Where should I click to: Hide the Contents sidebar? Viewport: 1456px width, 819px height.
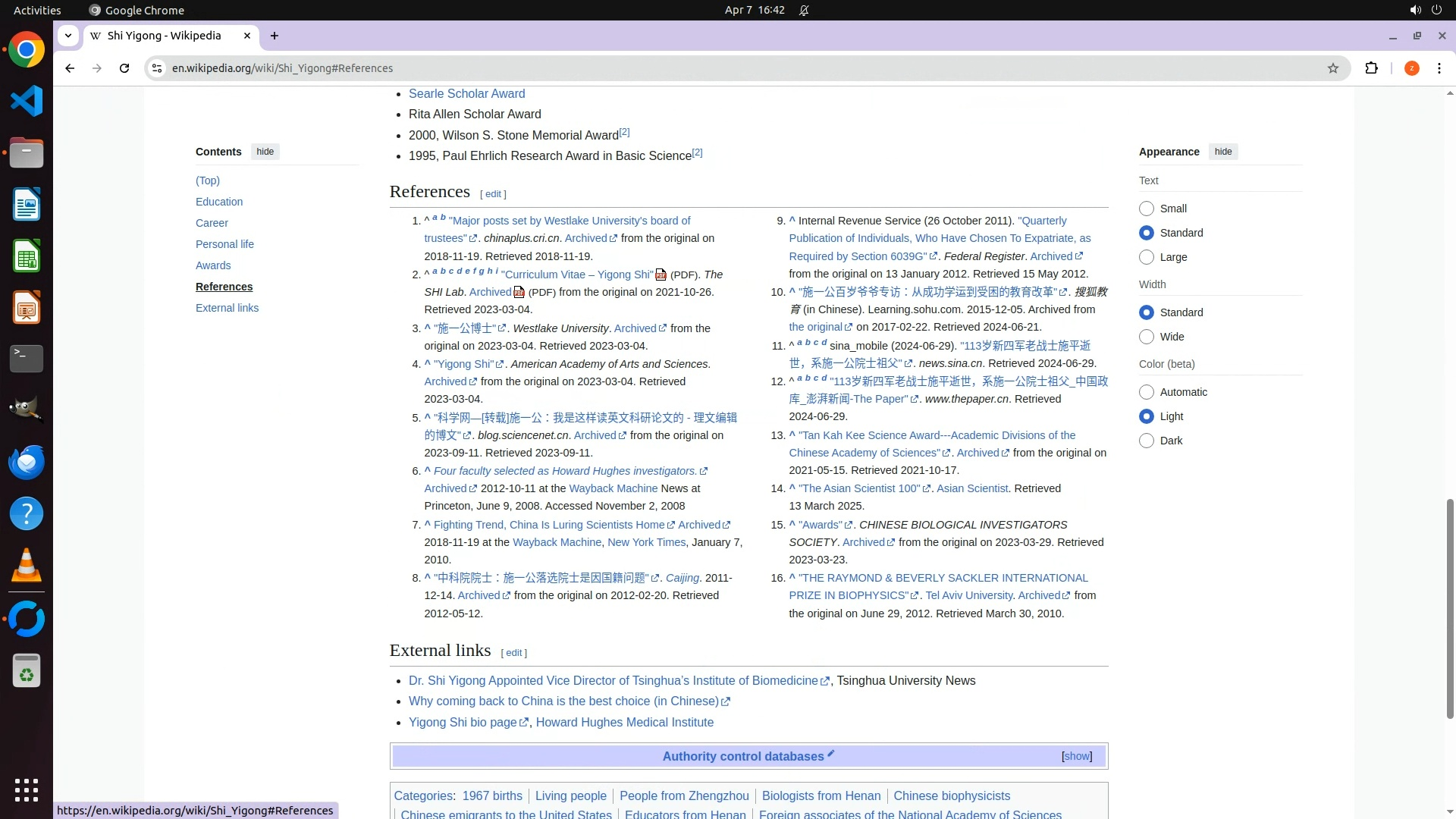265,152
